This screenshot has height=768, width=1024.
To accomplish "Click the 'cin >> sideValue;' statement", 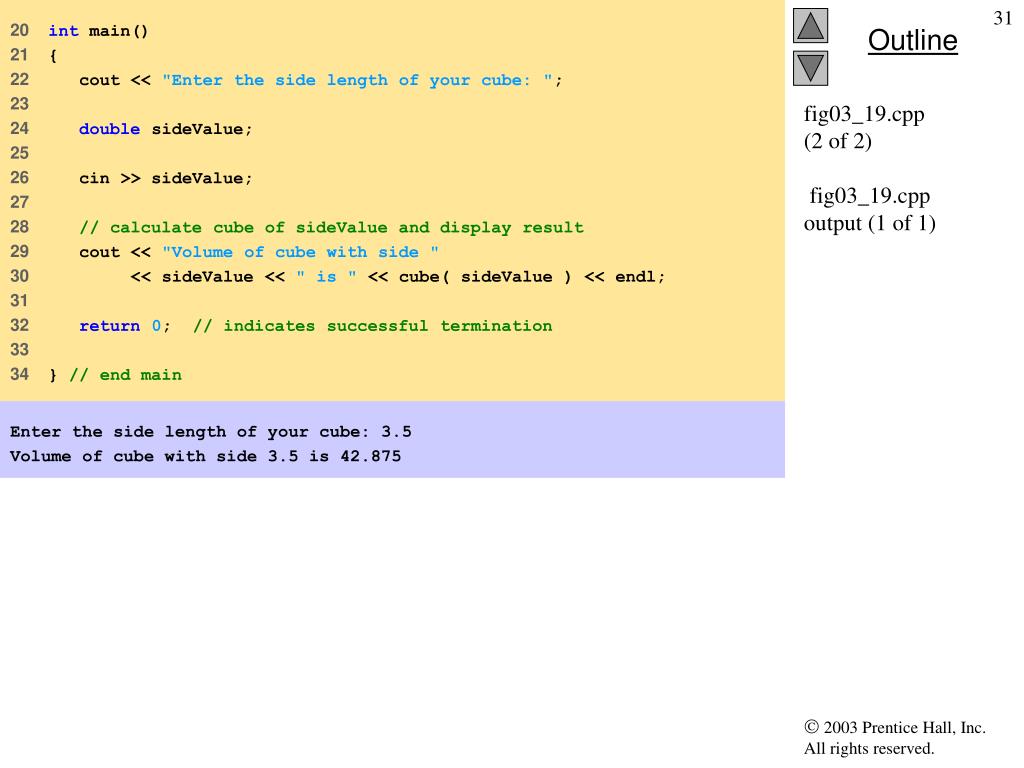I will (x=165, y=178).
